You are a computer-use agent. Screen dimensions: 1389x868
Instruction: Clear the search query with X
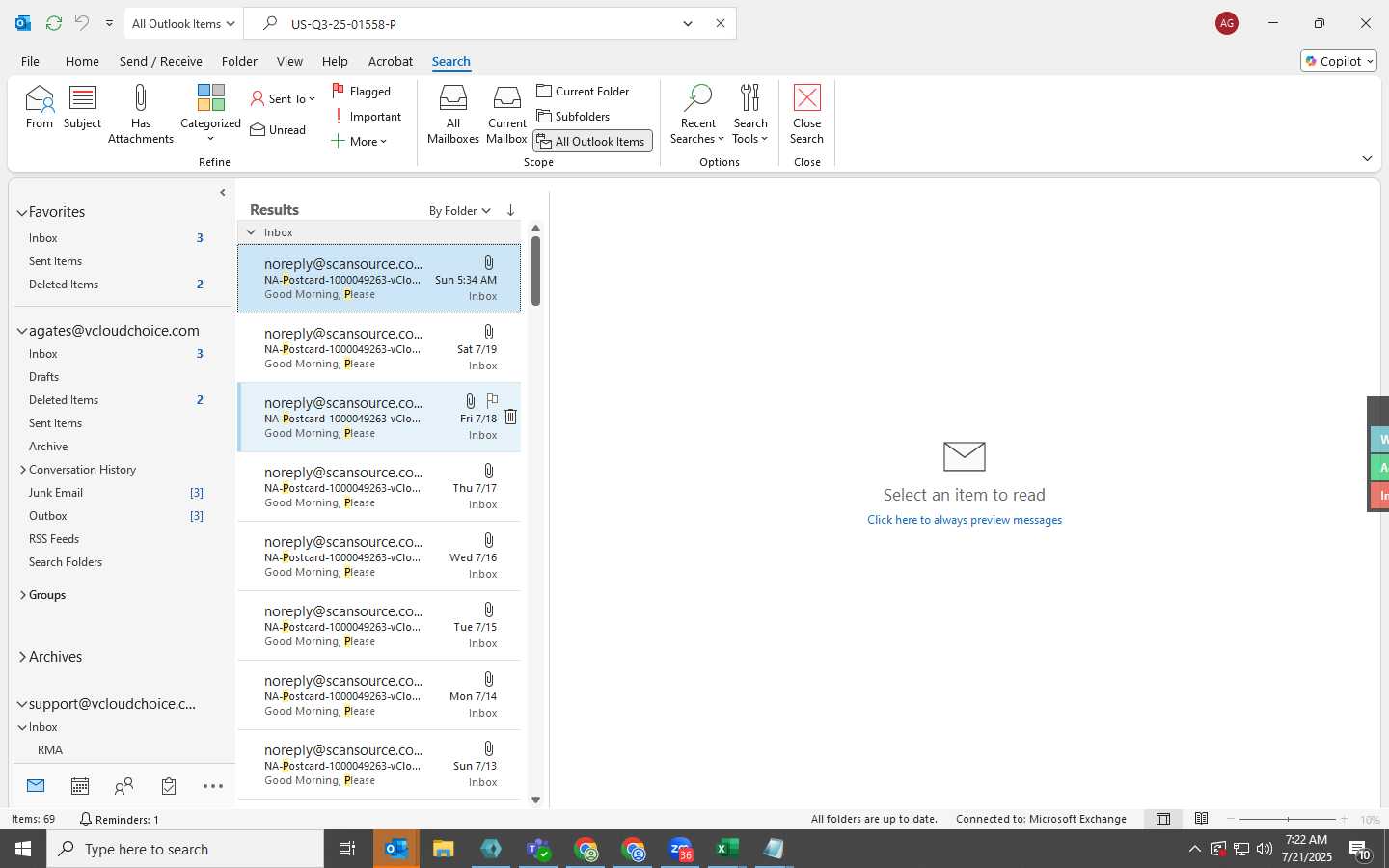click(x=720, y=23)
